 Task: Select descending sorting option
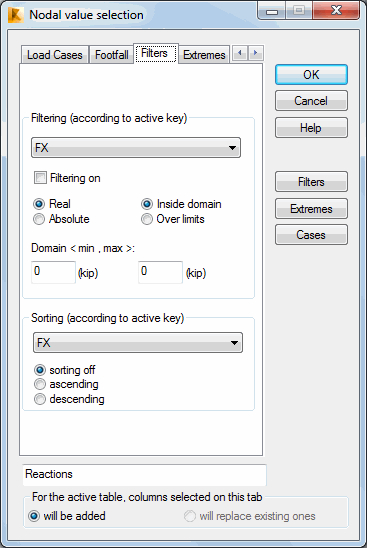click(x=40, y=399)
